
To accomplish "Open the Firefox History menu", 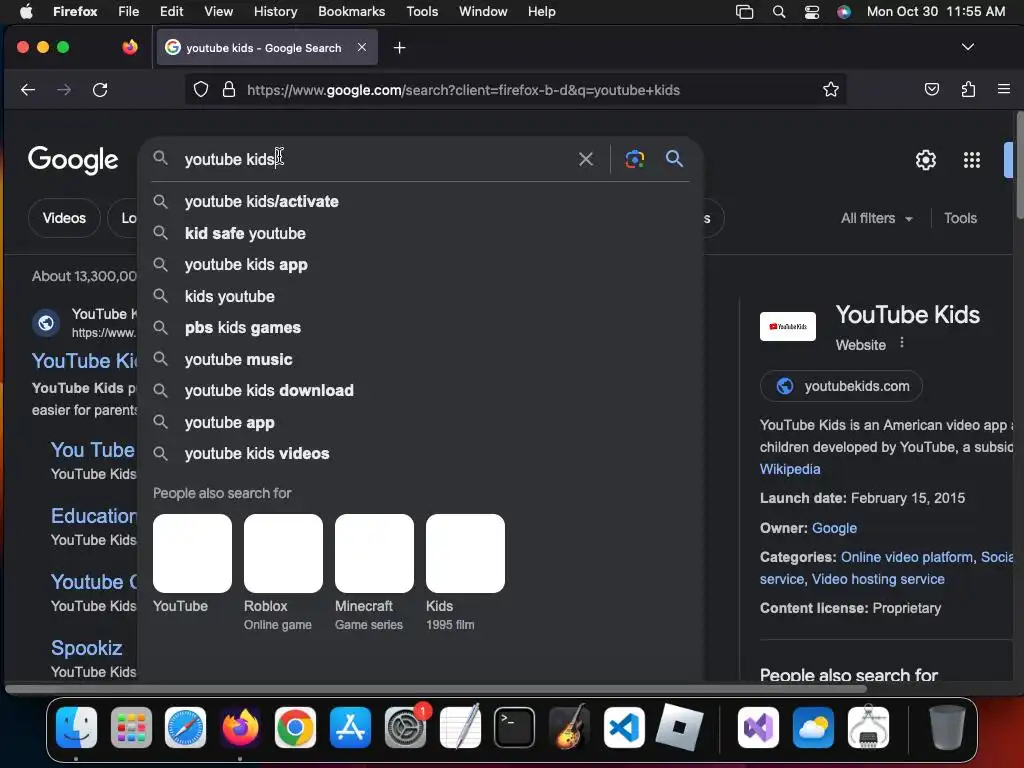I will 275,11.
